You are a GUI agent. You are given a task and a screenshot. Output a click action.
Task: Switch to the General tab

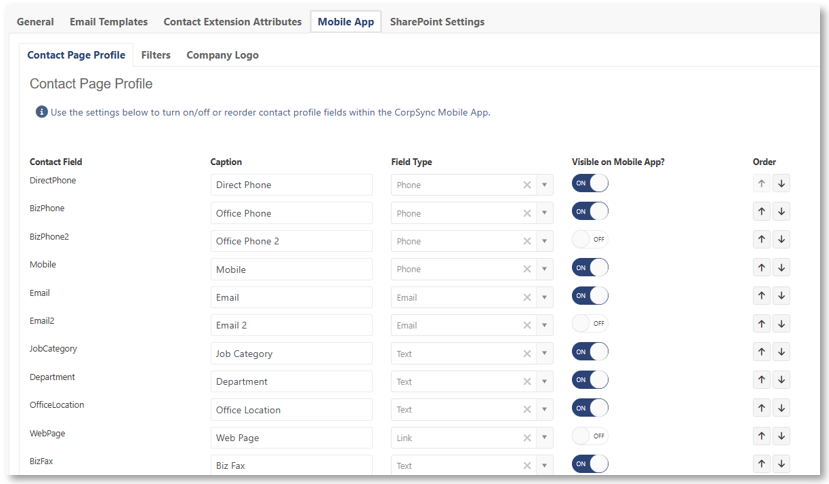tap(35, 22)
